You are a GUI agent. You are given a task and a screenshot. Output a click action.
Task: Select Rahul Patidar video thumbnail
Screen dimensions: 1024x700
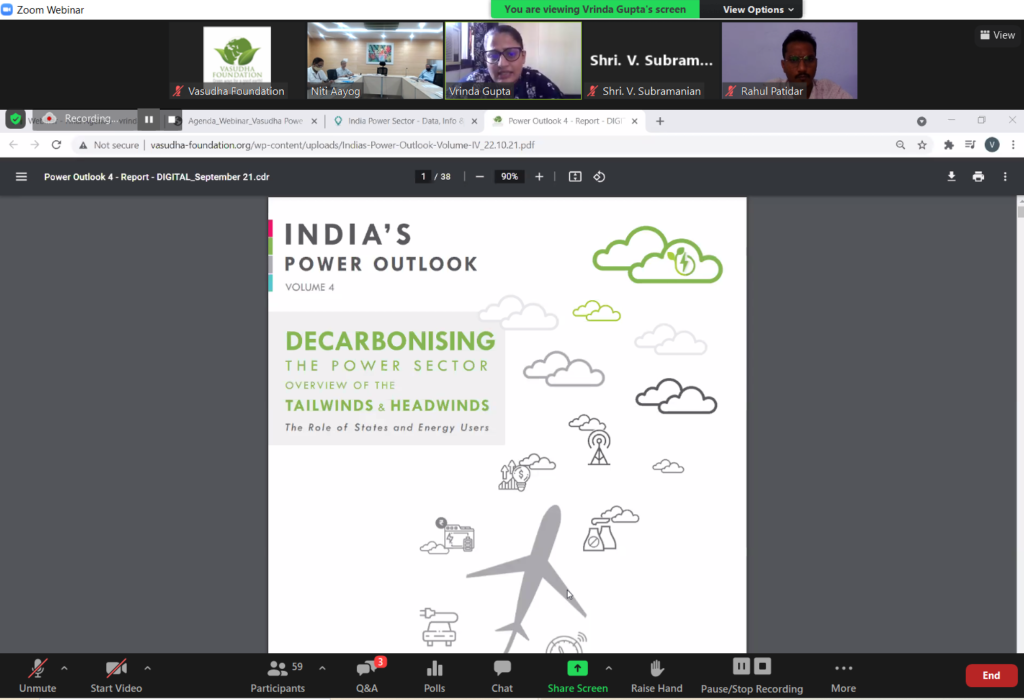tap(789, 61)
